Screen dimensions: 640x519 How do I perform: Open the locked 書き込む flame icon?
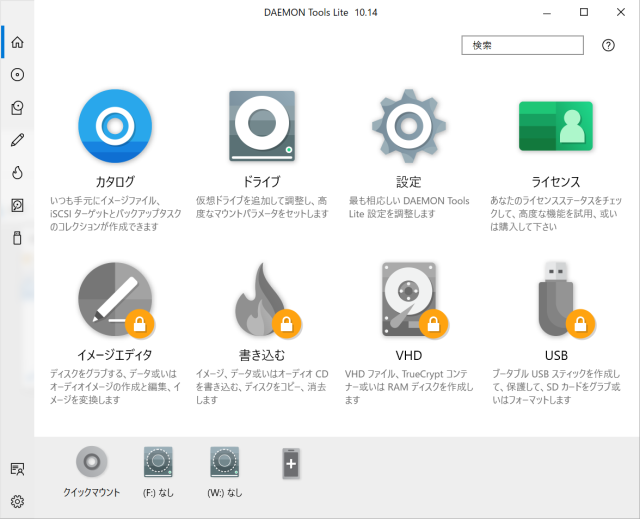266,300
